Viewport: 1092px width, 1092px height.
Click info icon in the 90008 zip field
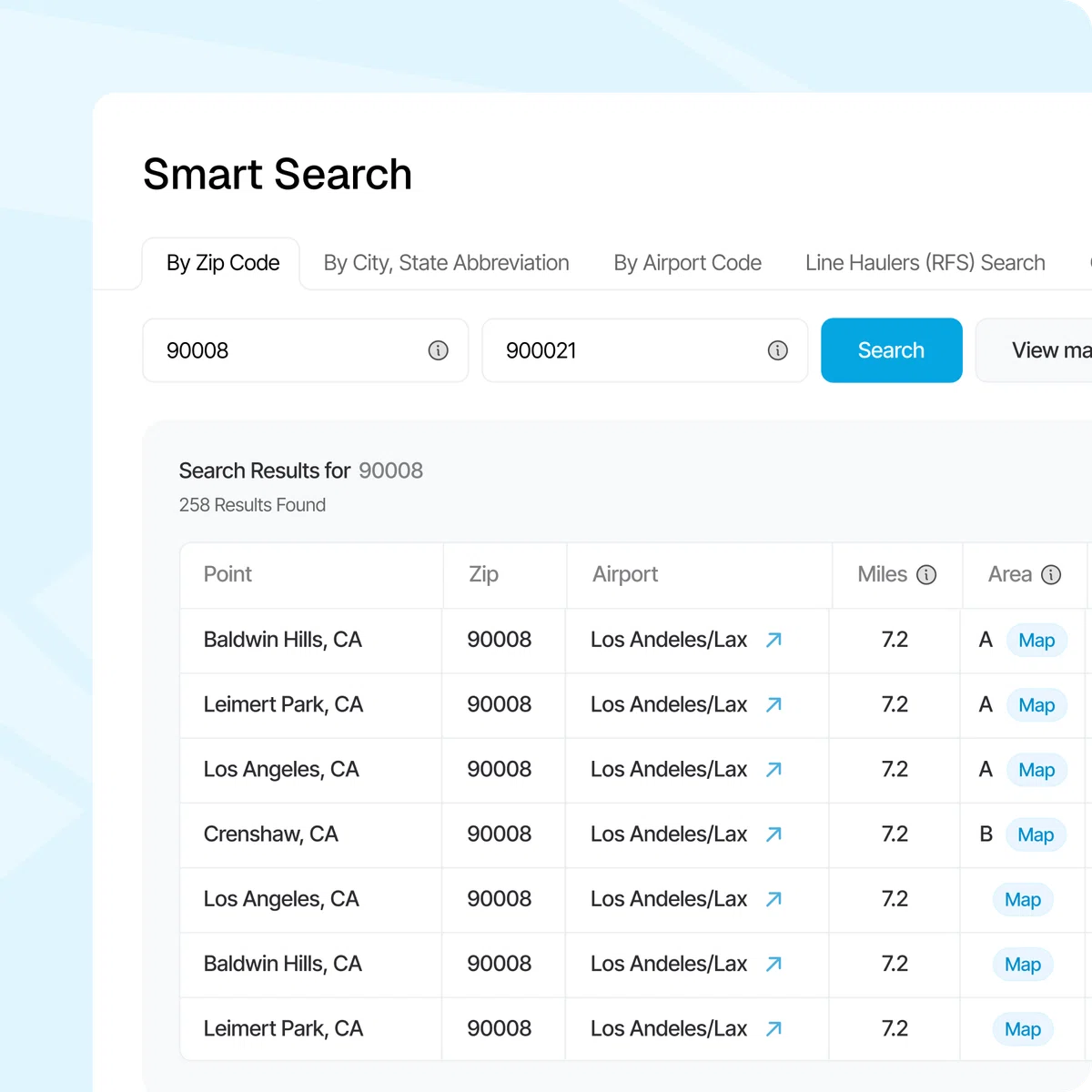[438, 350]
